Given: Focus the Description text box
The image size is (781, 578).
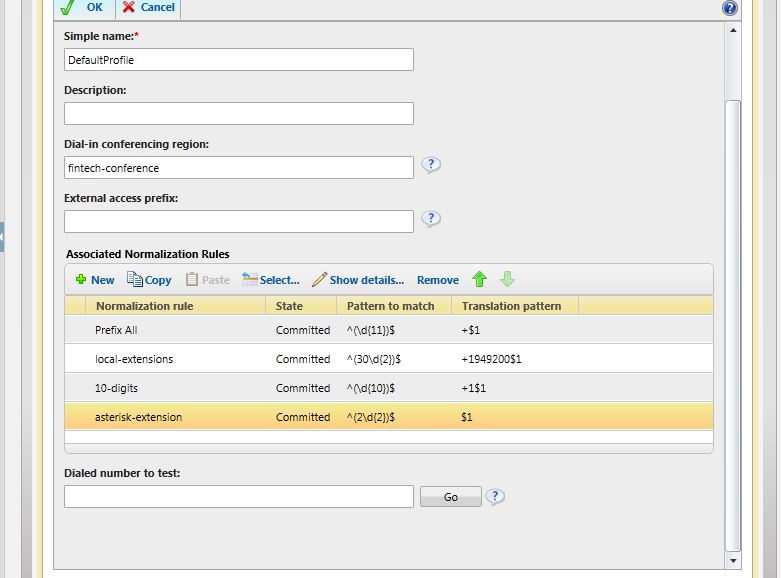Looking at the screenshot, I should click(x=238, y=114).
